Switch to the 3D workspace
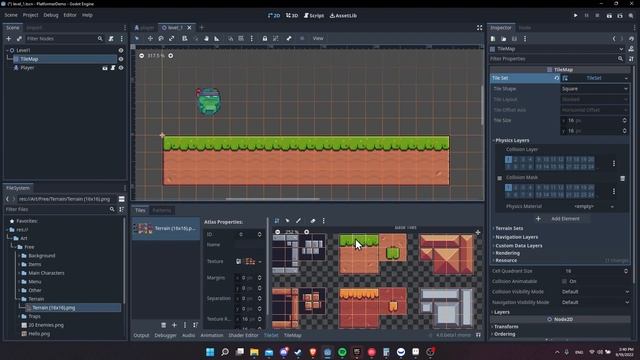This screenshot has height=360, width=640. point(292,16)
